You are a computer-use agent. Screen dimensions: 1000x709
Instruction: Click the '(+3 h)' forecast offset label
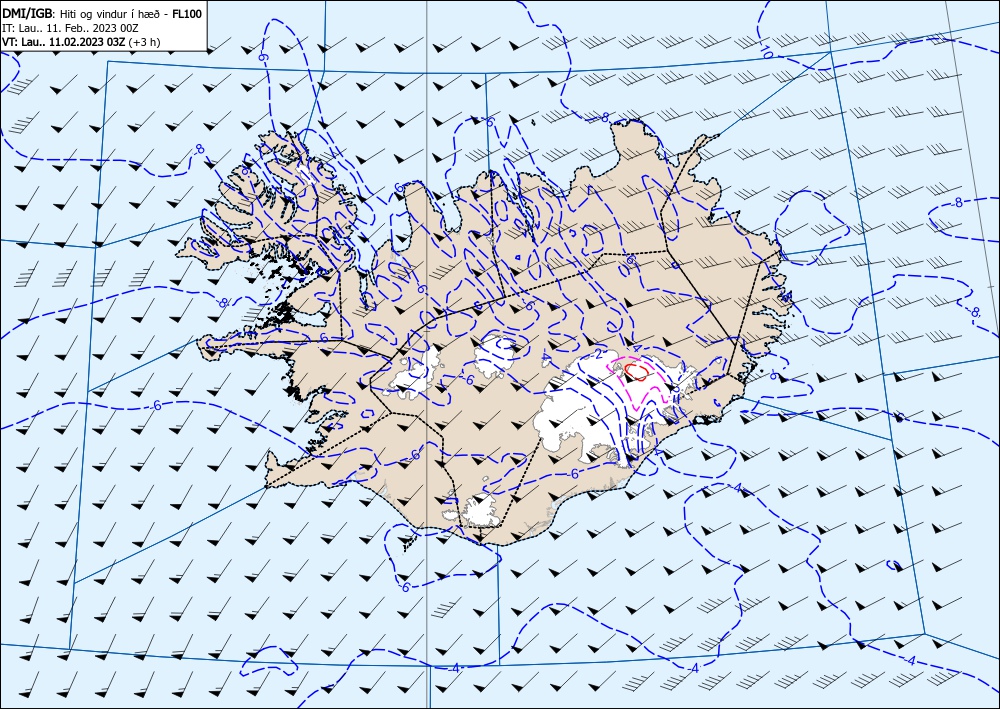point(144,42)
